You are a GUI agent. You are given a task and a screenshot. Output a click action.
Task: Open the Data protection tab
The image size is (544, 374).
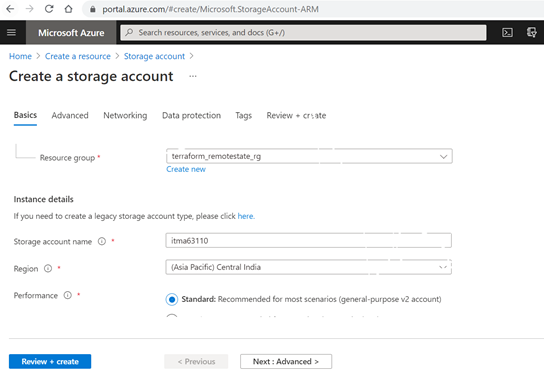tap(192, 115)
